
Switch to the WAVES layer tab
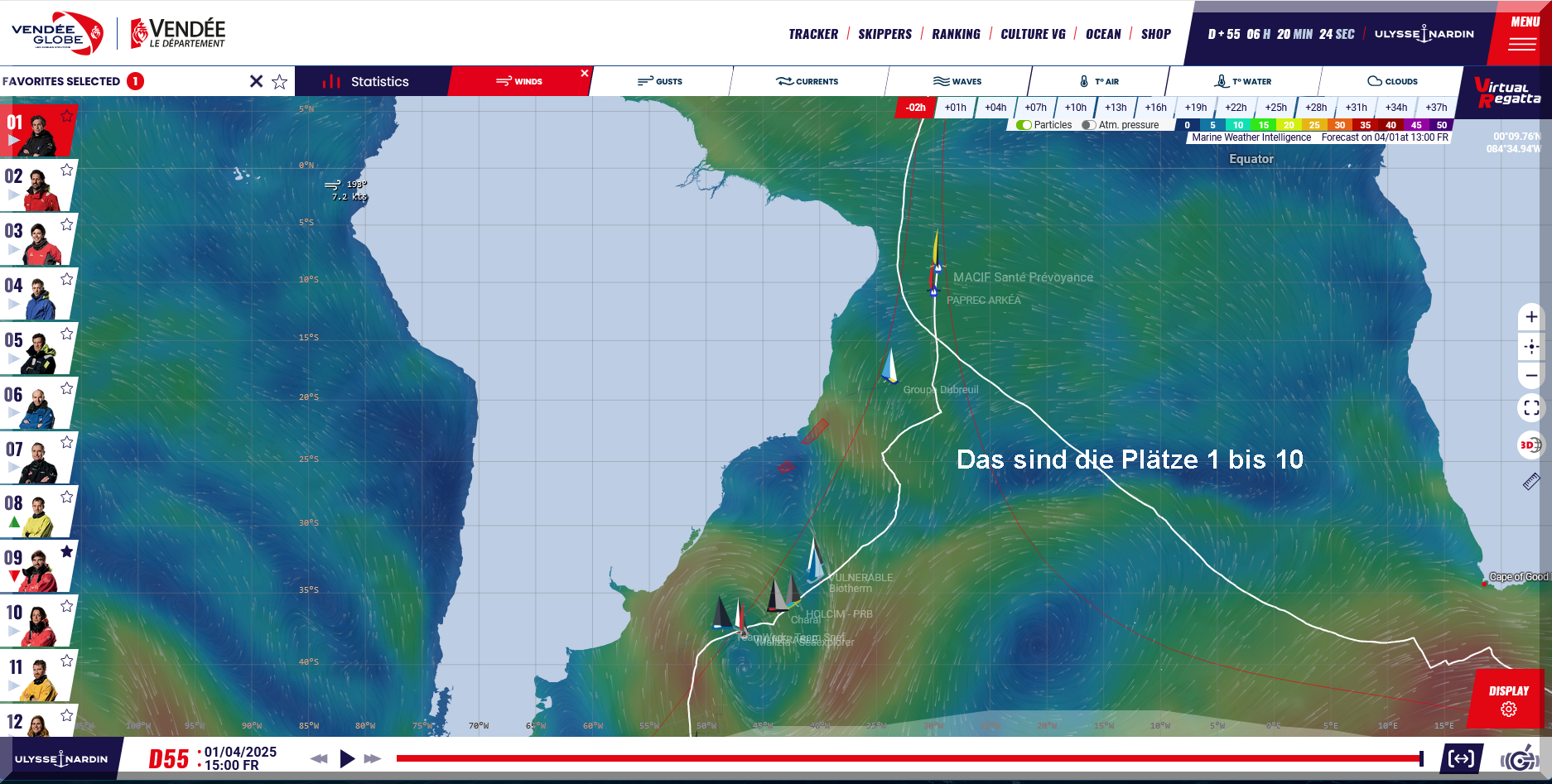pyautogui.click(x=957, y=81)
